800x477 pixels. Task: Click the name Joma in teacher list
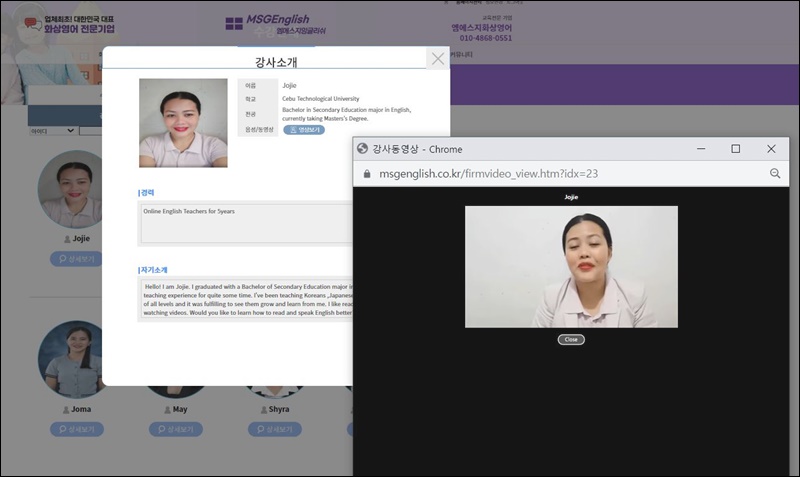[81, 409]
